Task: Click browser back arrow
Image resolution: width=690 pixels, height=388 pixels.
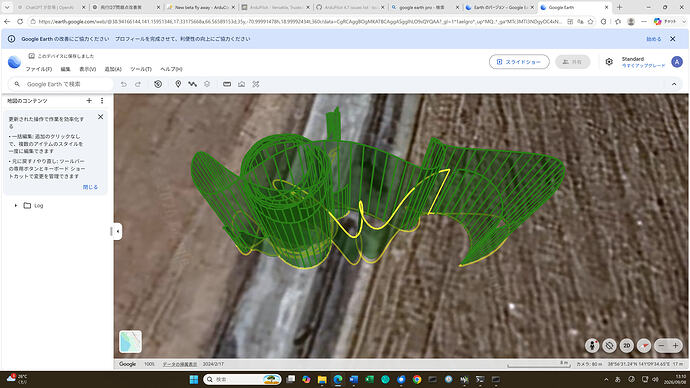Action: [x=7, y=22]
